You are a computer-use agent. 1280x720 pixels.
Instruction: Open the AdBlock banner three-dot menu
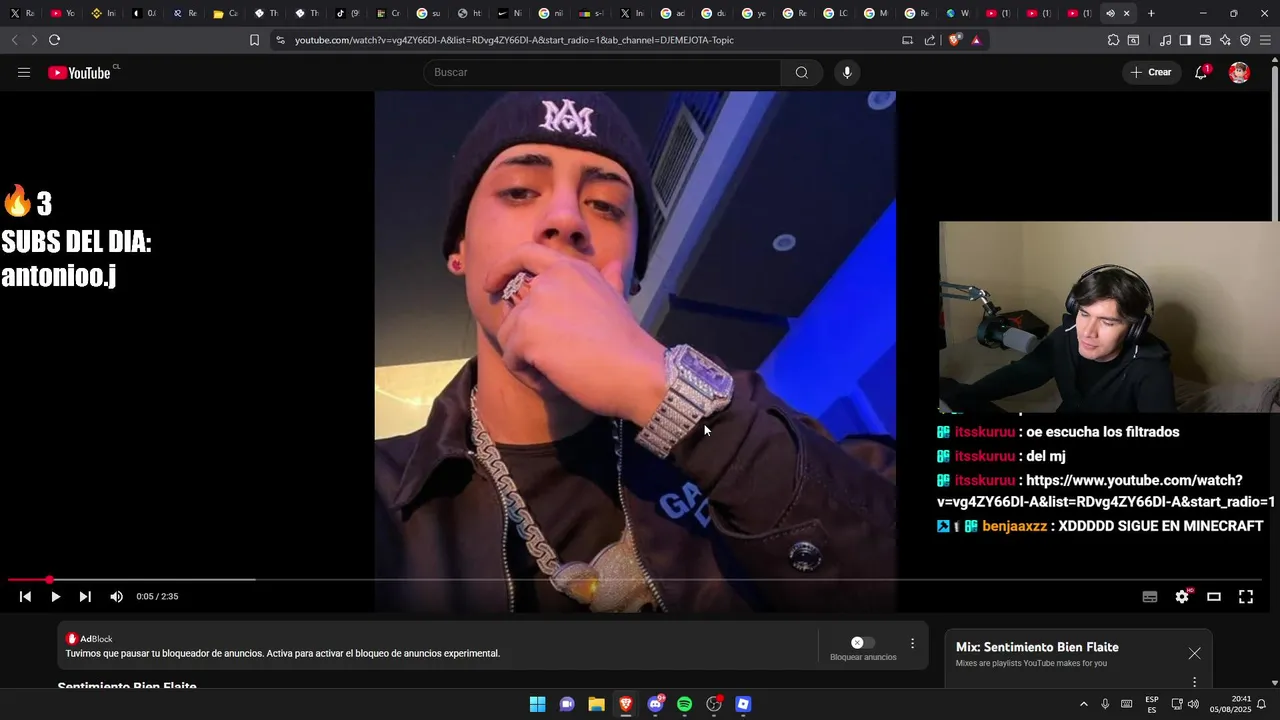pos(912,644)
